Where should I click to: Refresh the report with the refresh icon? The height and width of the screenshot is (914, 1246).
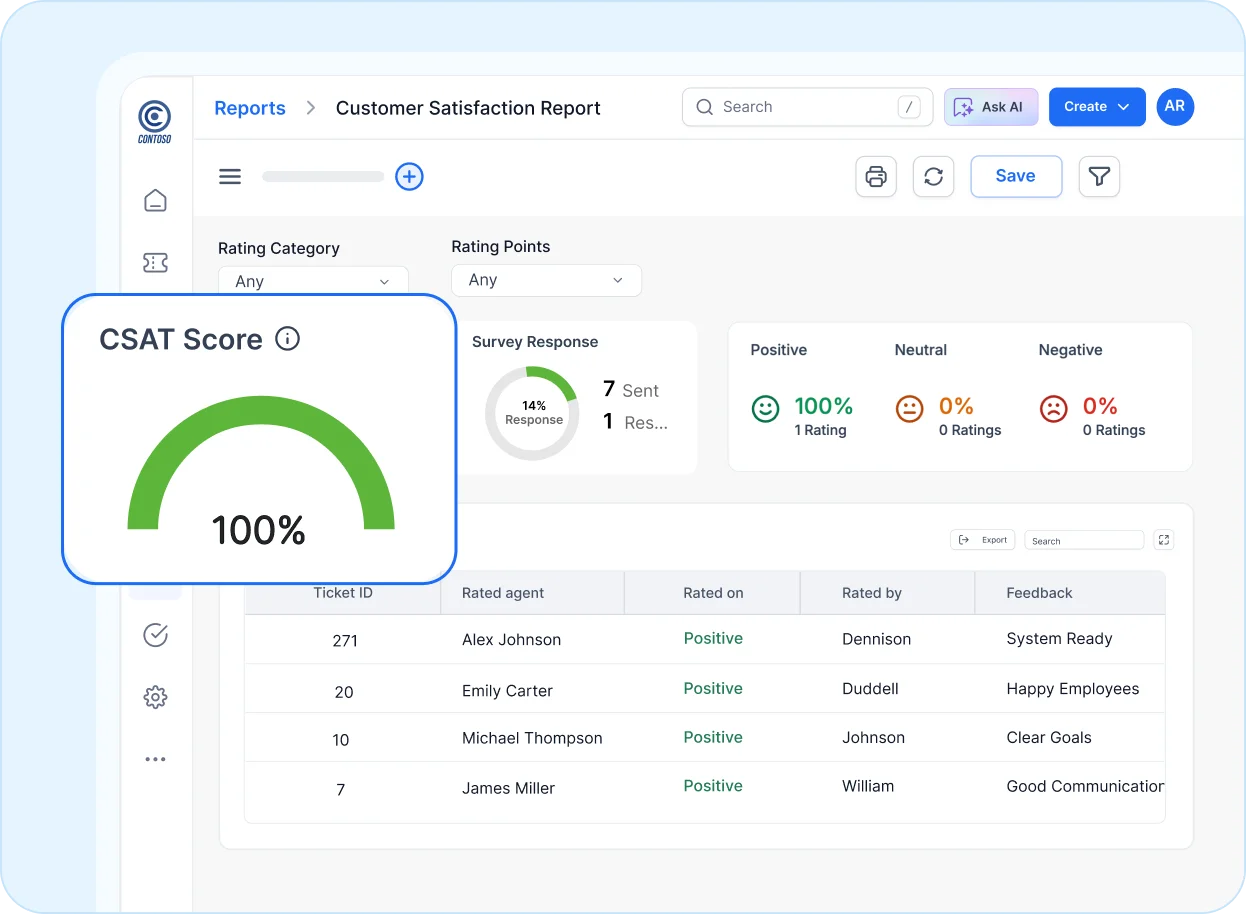click(x=933, y=176)
